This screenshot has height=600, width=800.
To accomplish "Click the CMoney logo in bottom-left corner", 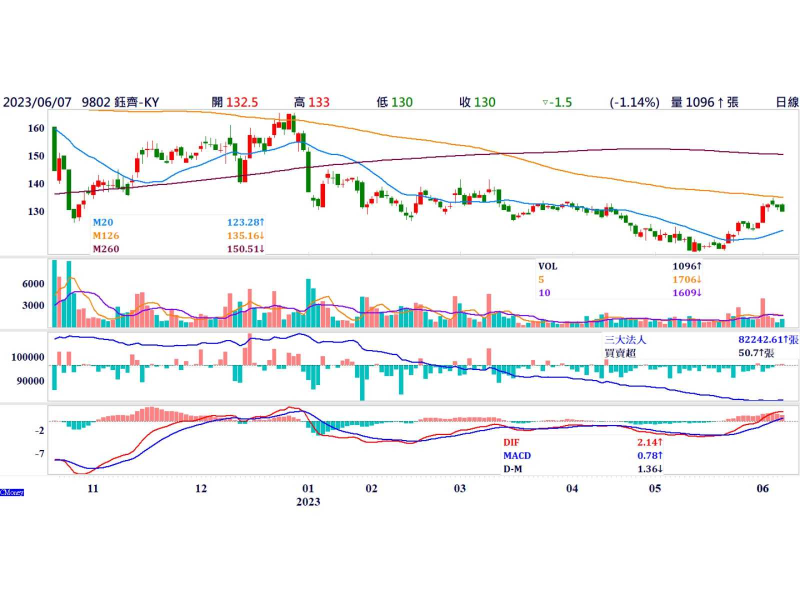I will [x=11, y=492].
